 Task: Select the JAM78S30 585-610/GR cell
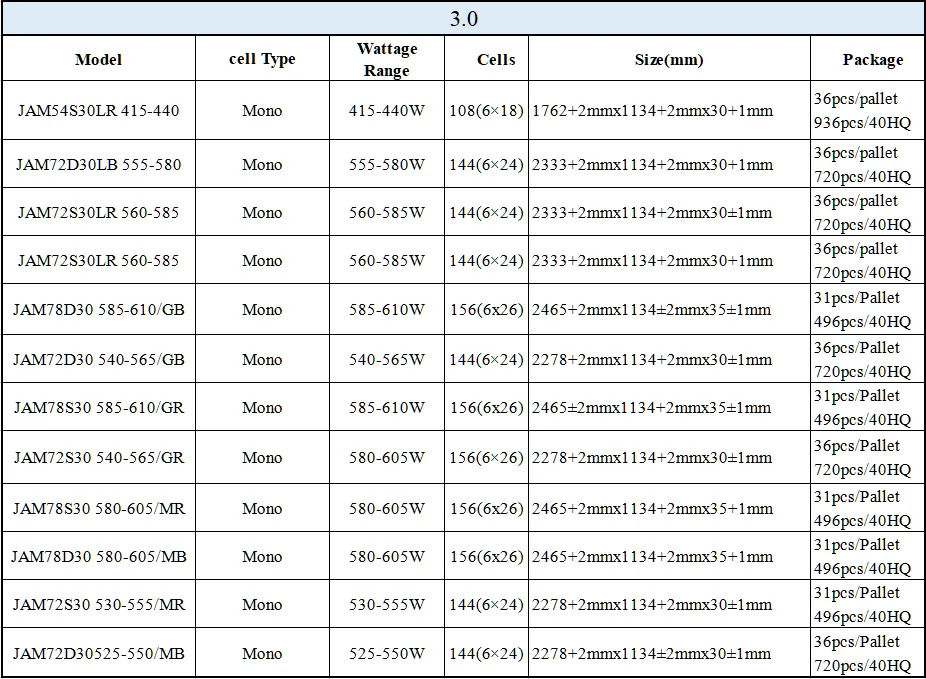pyautogui.click(x=99, y=407)
